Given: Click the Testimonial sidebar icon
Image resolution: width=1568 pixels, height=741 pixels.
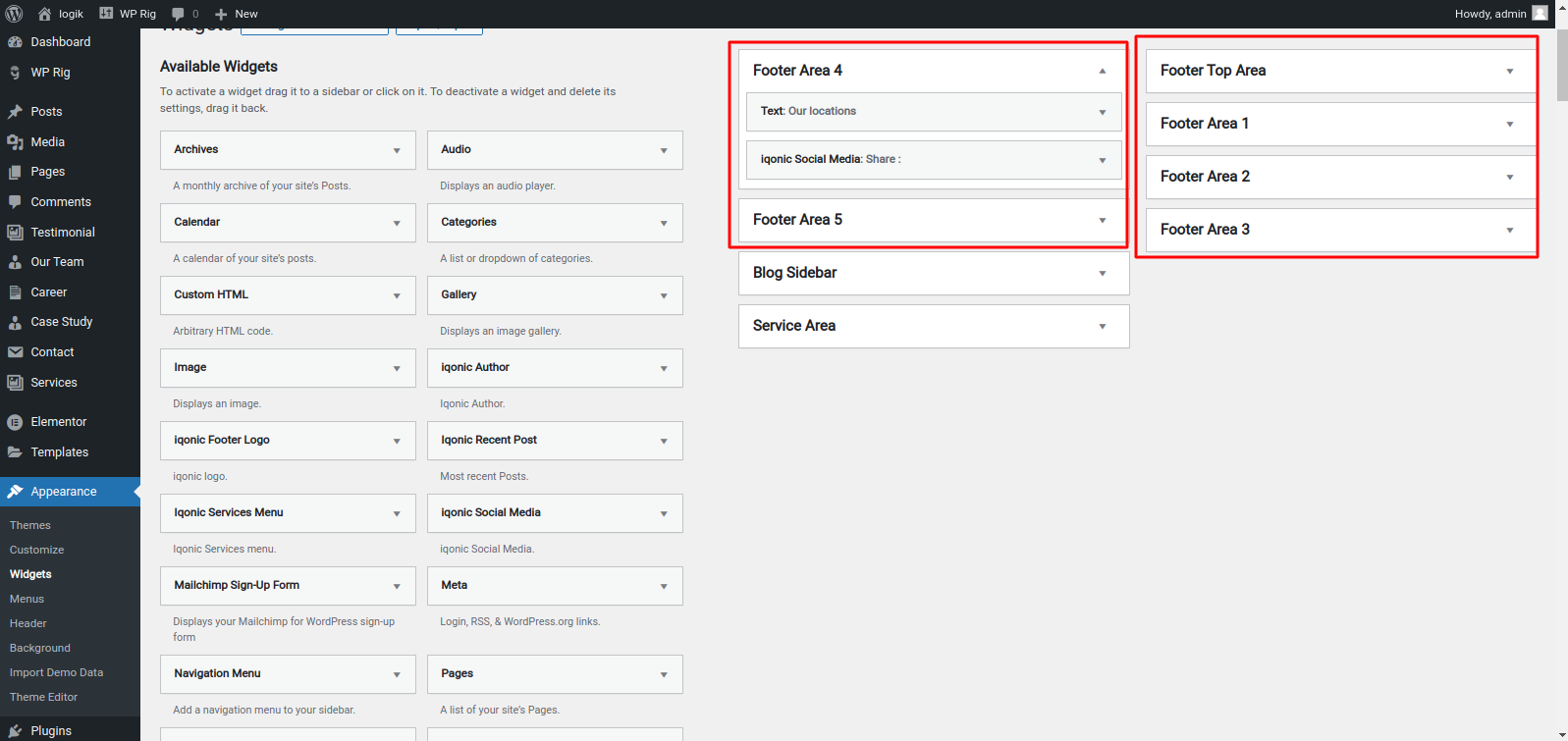Looking at the screenshot, I should [15, 233].
